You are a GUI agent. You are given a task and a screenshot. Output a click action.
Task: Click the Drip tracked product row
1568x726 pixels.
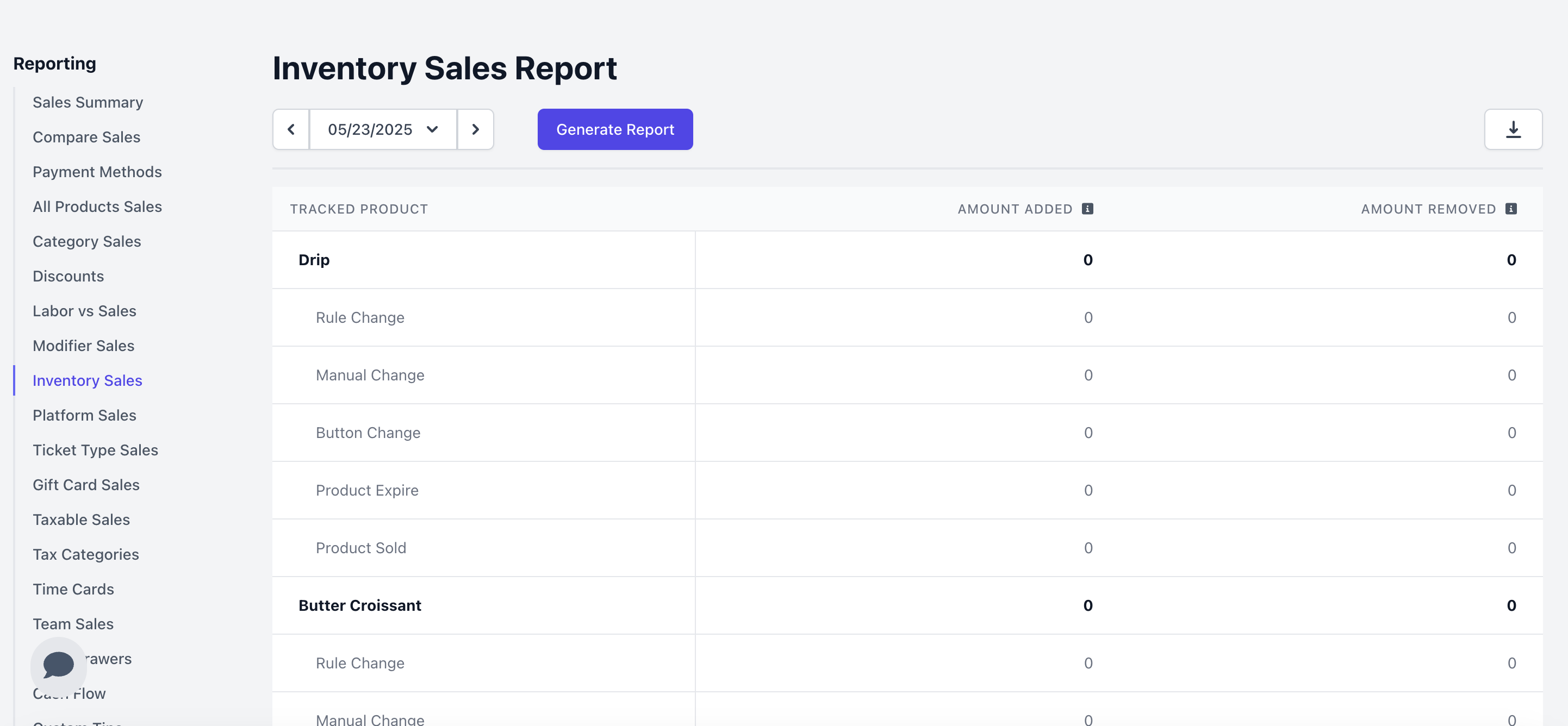[314, 260]
